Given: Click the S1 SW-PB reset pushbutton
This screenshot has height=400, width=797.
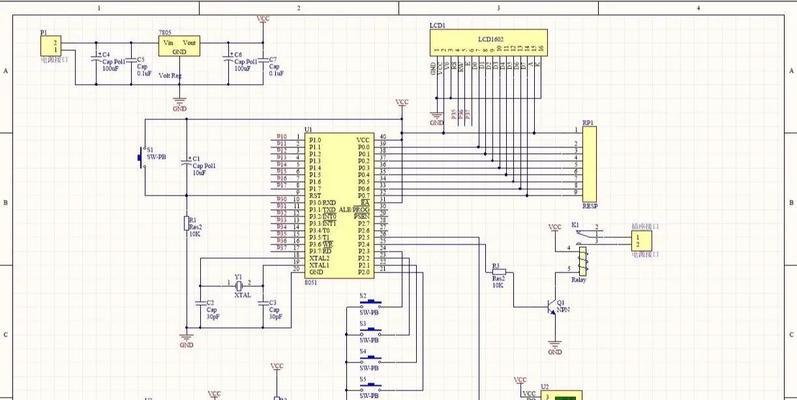Looking at the screenshot, I should [x=140, y=157].
